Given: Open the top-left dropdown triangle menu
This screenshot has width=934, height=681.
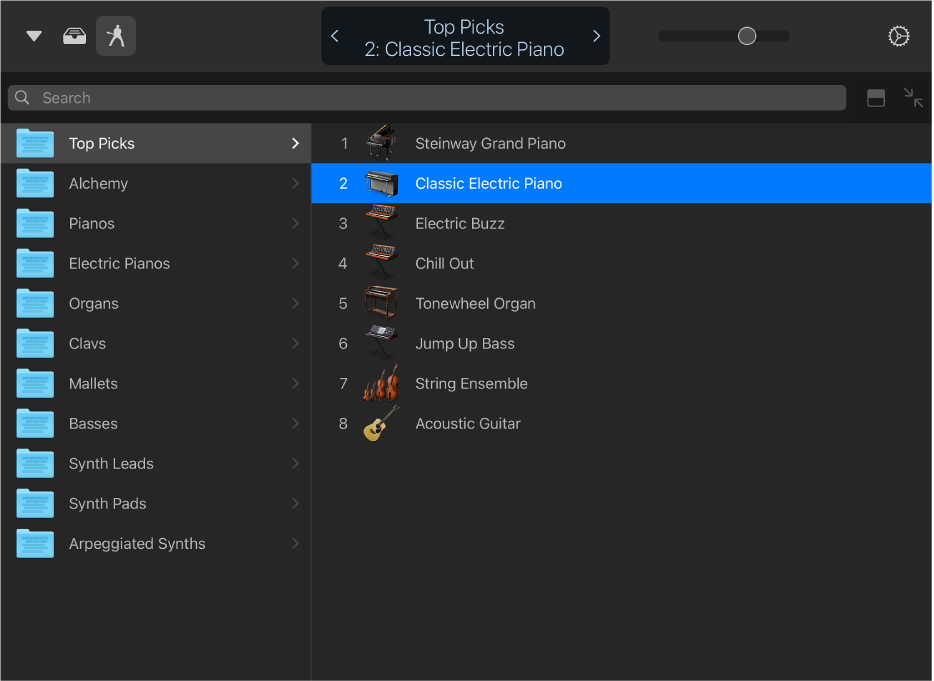Looking at the screenshot, I should pos(34,36).
